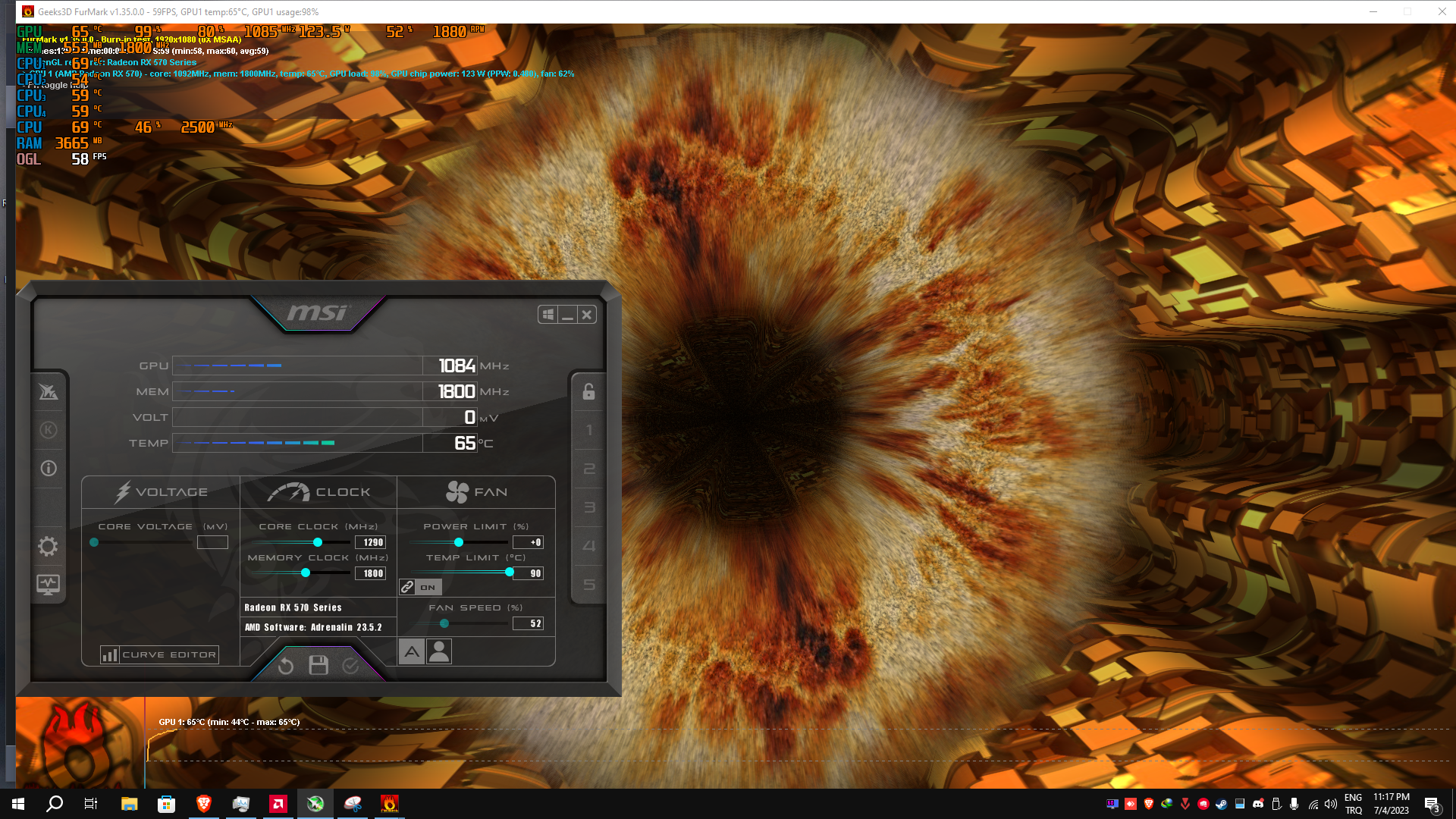
Task: Open the Curve Editor
Action: [159, 654]
